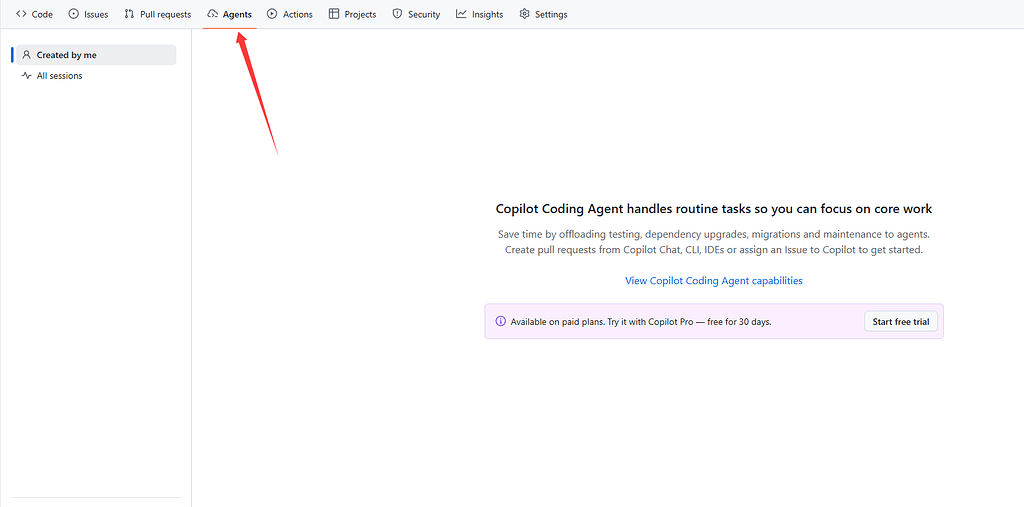Image resolution: width=1024 pixels, height=507 pixels.
Task: Open the Actions tab
Action: click(x=290, y=14)
